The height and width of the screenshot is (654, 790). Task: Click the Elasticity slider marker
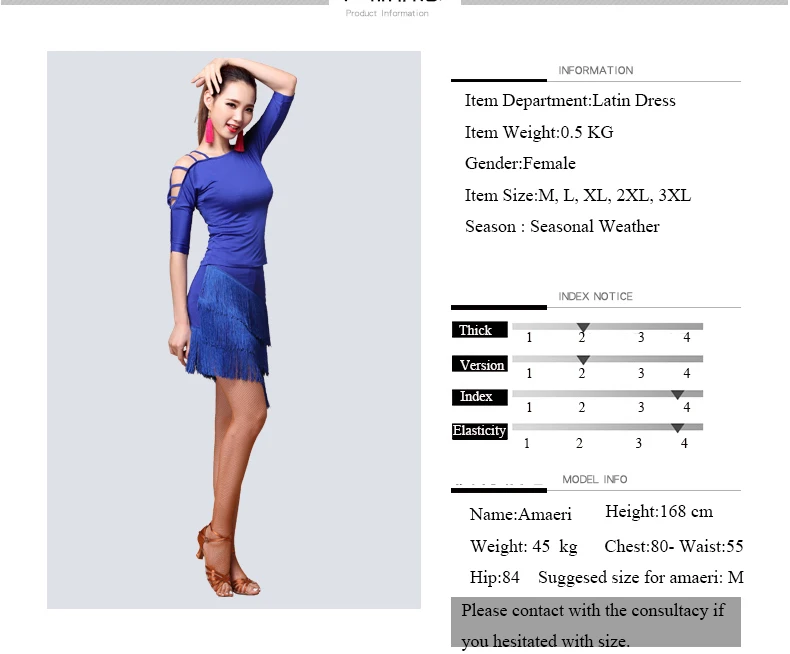678,428
